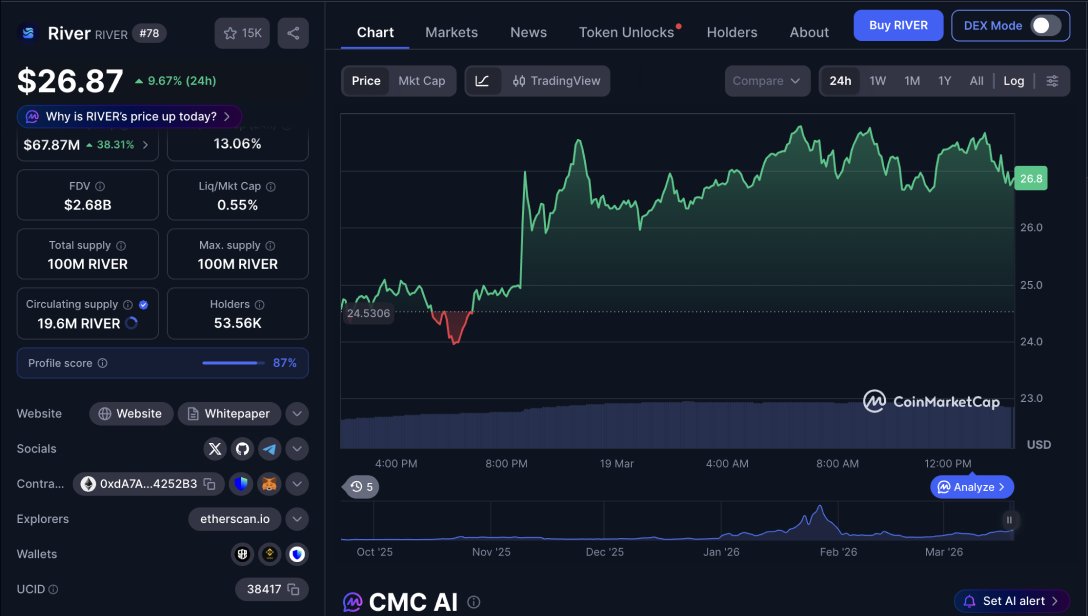Select the line chart view icon

pos(482,80)
